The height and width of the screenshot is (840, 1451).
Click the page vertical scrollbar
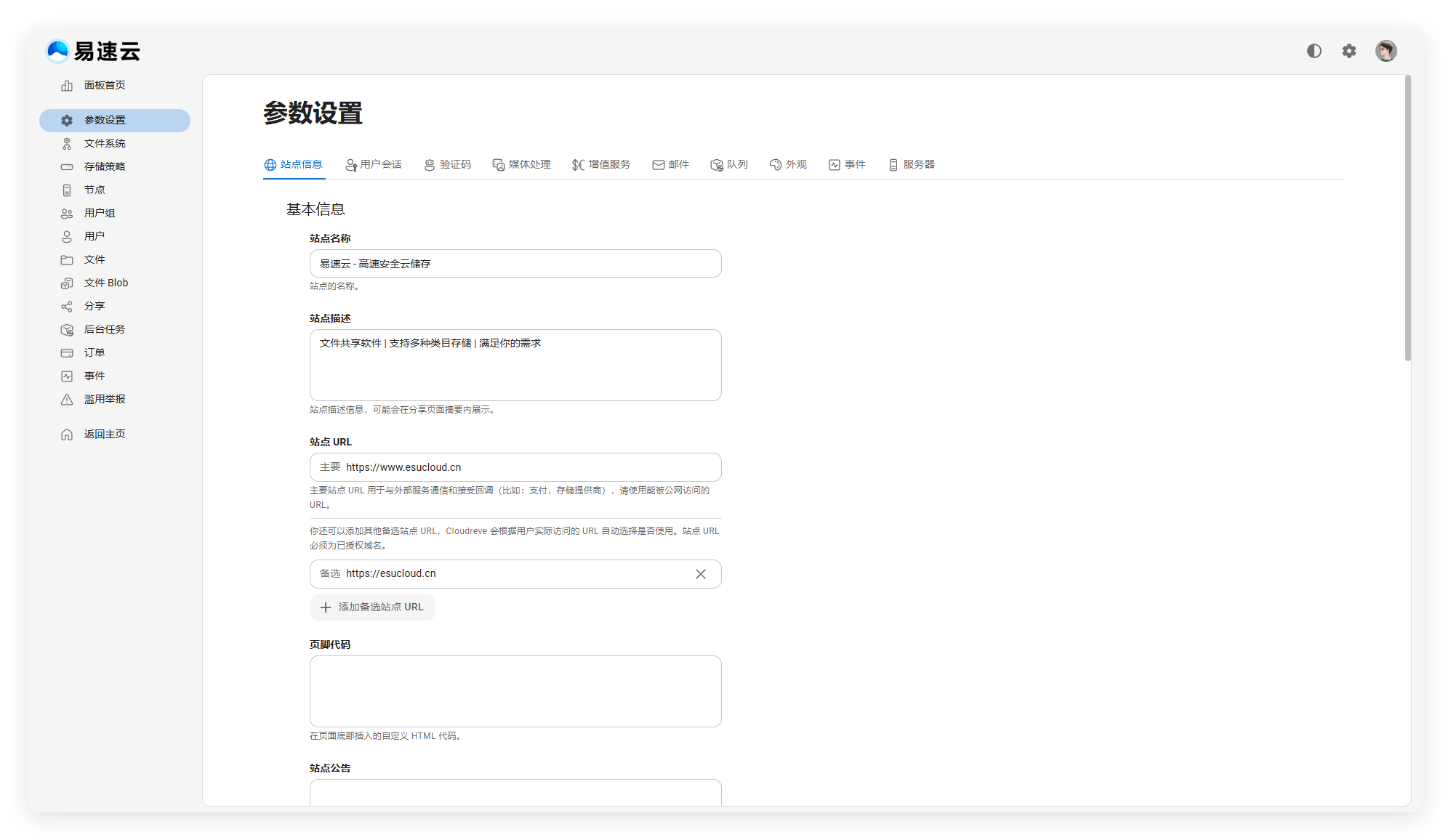tap(1407, 218)
